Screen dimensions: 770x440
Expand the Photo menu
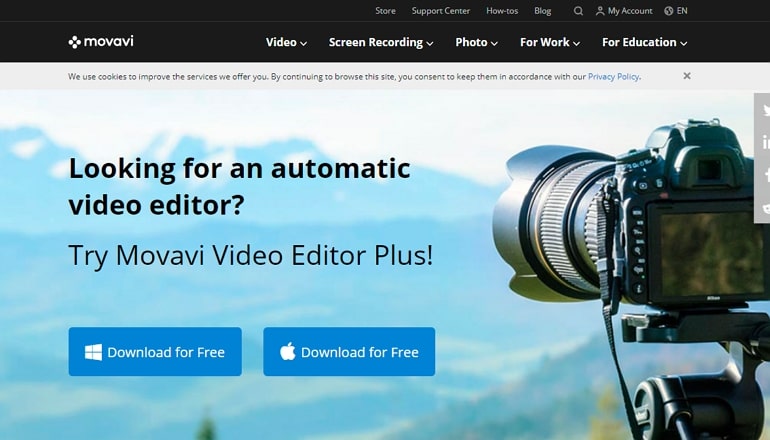476,42
